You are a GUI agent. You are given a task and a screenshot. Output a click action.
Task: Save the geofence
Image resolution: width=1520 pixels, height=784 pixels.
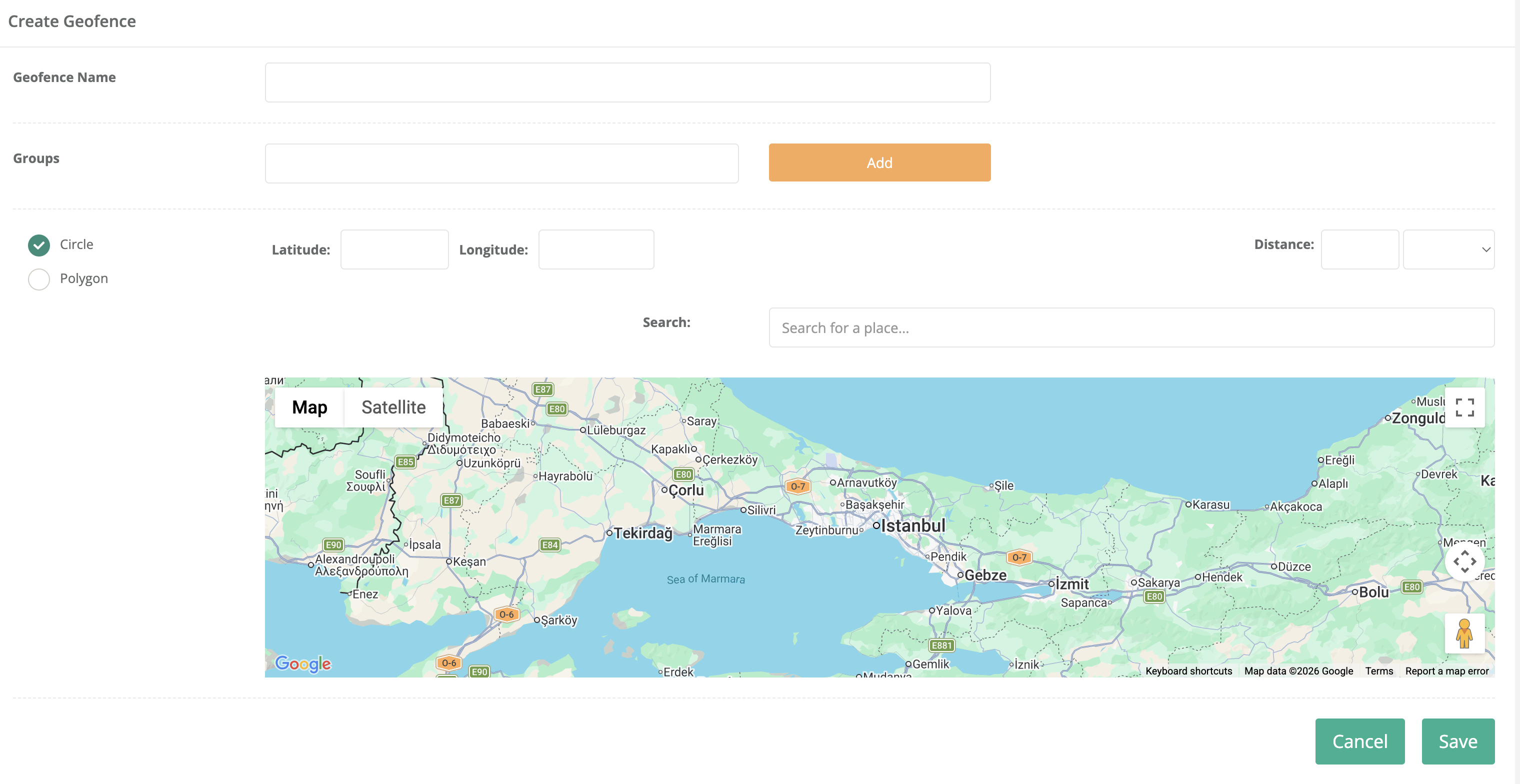click(x=1457, y=741)
